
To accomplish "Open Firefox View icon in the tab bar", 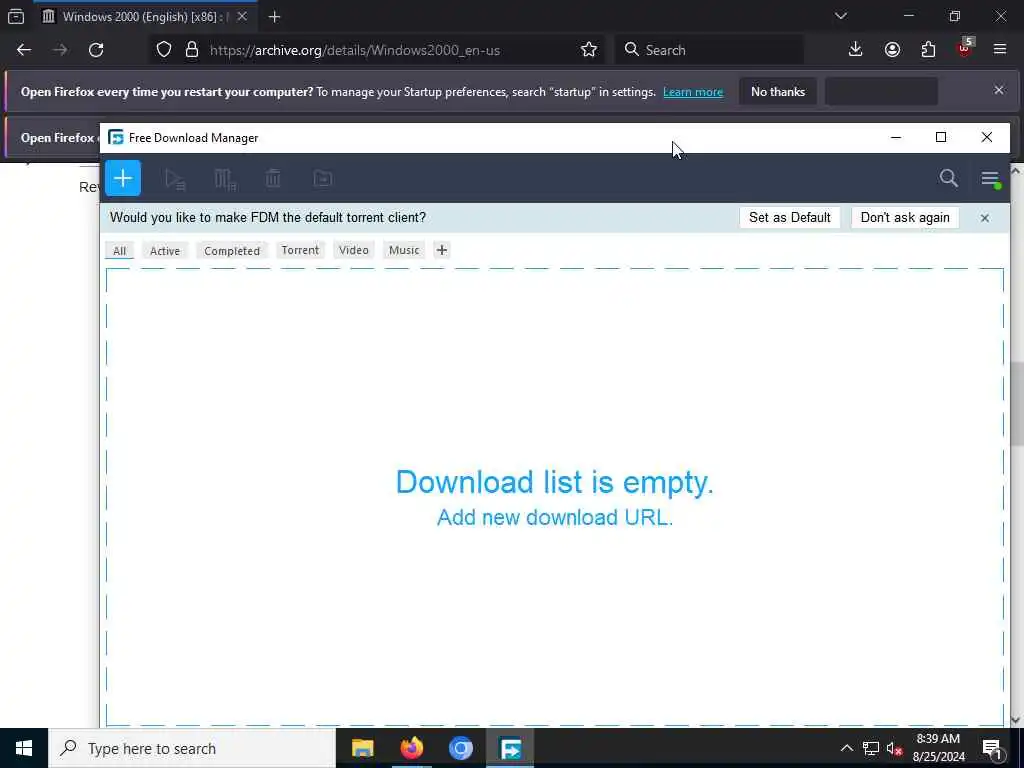I will click(16, 17).
